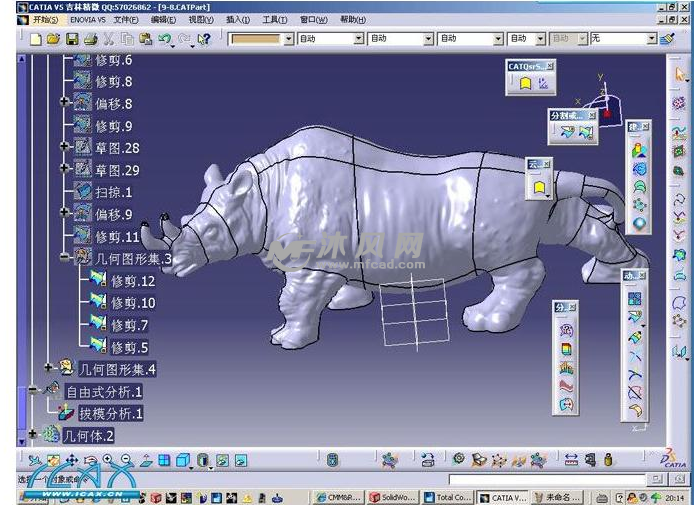Screen dimensions: 694x505
Task: Expand the 几何图形集.4 tree node
Action: tap(48, 368)
